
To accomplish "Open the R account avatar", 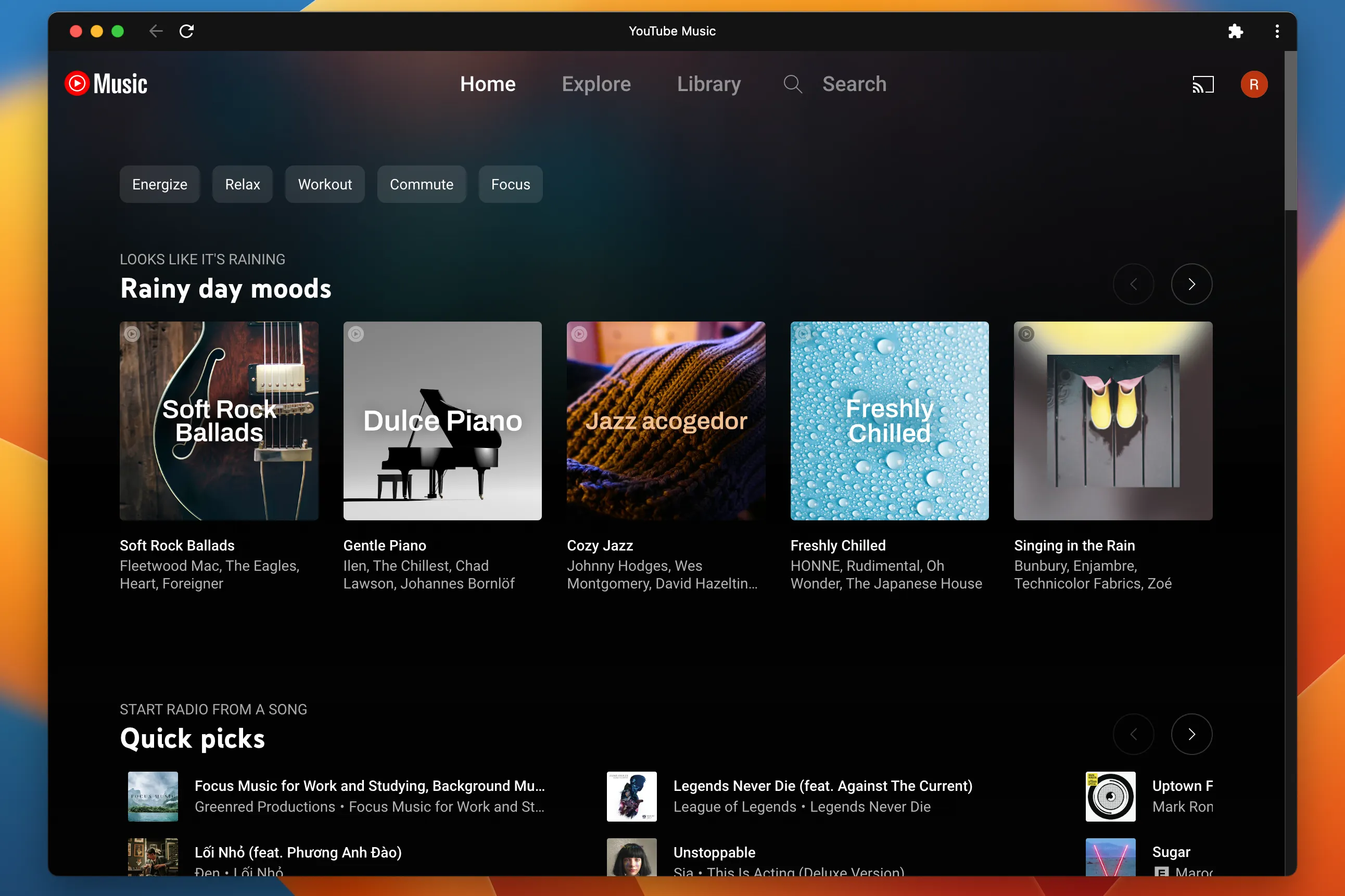I will click(1253, 84).
